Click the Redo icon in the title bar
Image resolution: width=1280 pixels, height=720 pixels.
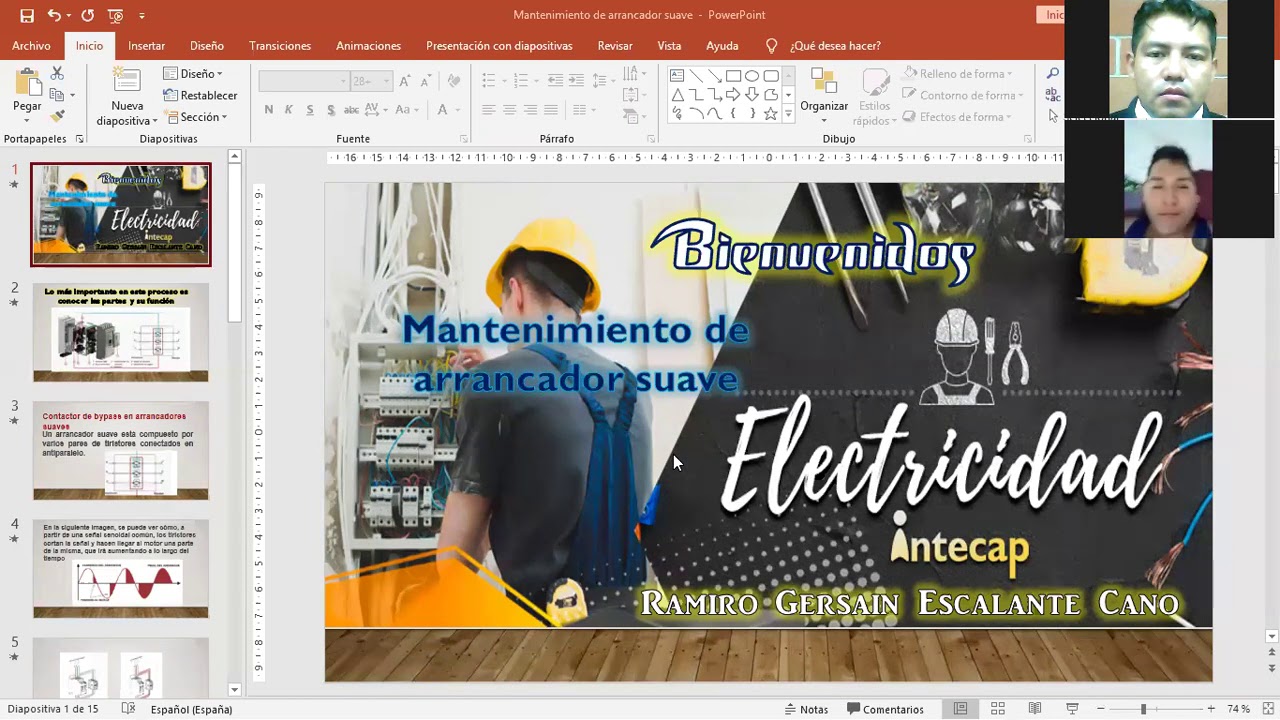(87, 16)
